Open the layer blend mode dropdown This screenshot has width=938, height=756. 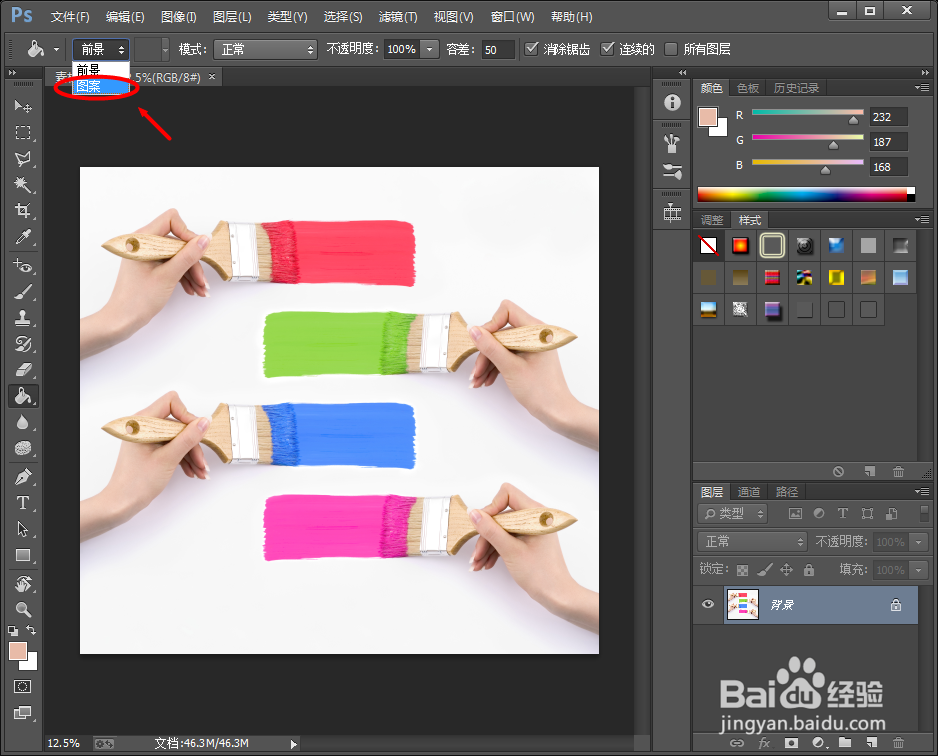point(752,541)
